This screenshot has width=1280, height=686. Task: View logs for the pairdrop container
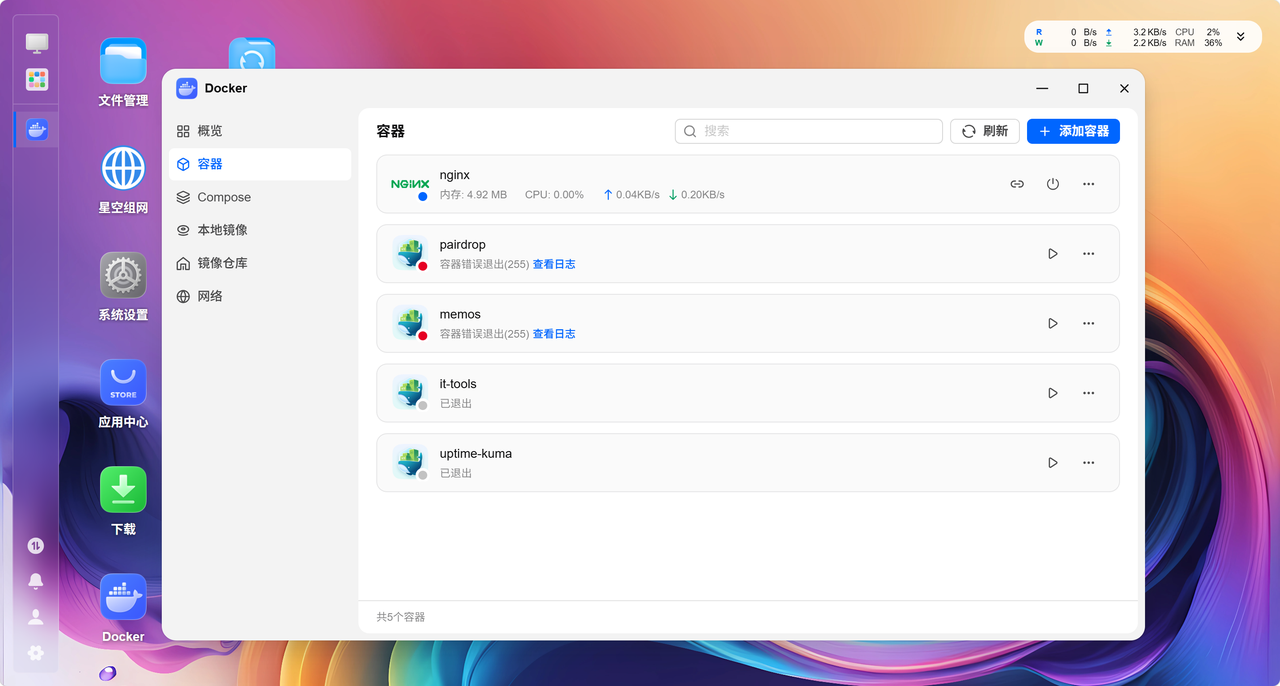[554, 264]
